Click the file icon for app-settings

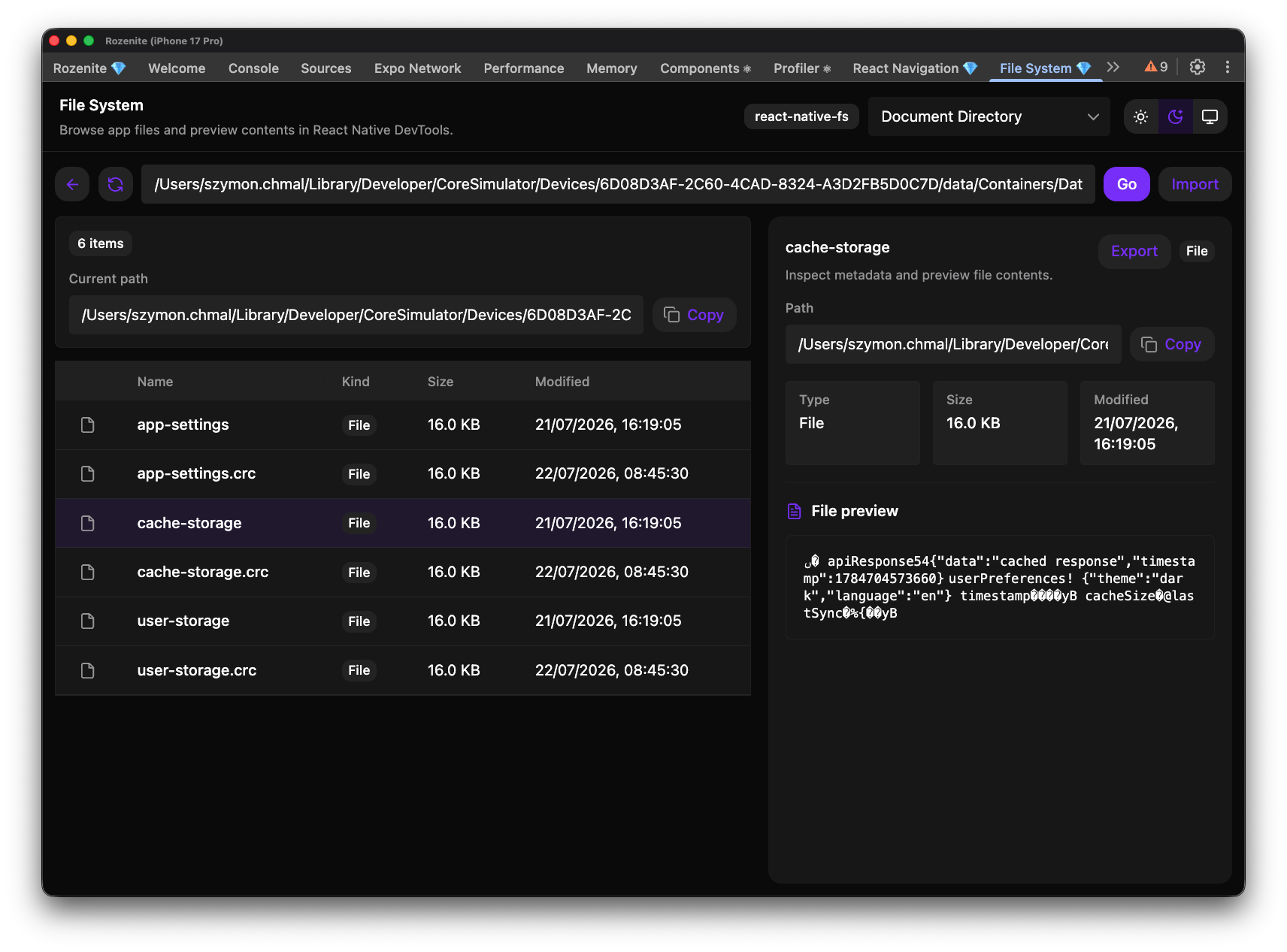click(88, 425)
